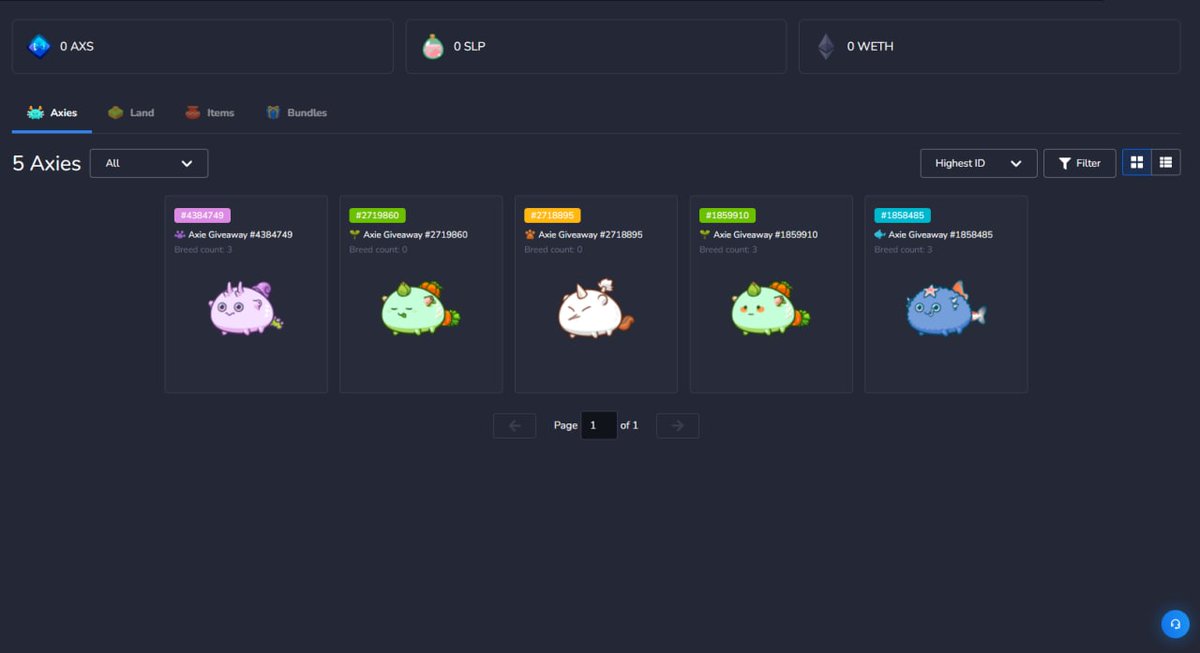
Task: Click the SLP potion icon
Action: (x=432, y=46)
